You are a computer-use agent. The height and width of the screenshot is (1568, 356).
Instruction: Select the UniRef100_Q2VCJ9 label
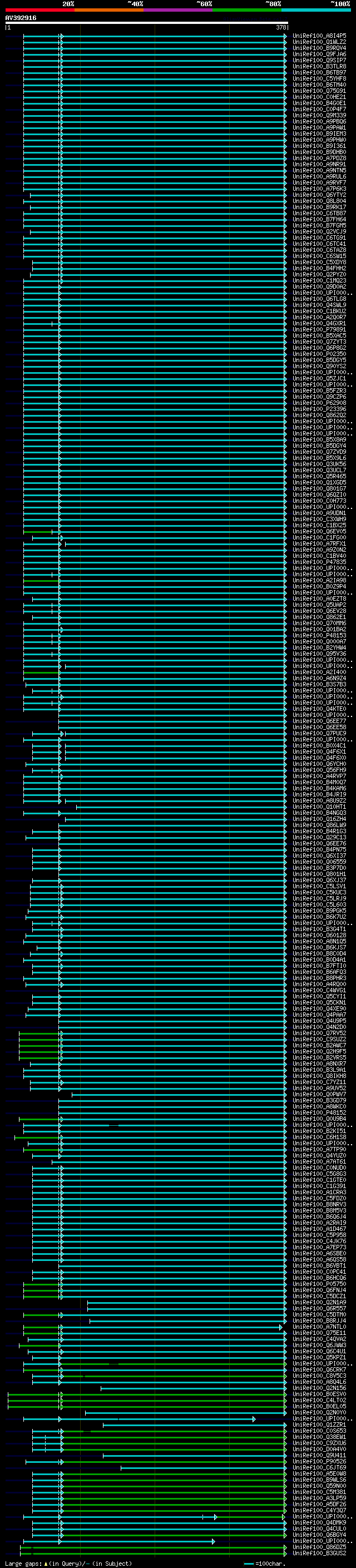tap(319, 231)
